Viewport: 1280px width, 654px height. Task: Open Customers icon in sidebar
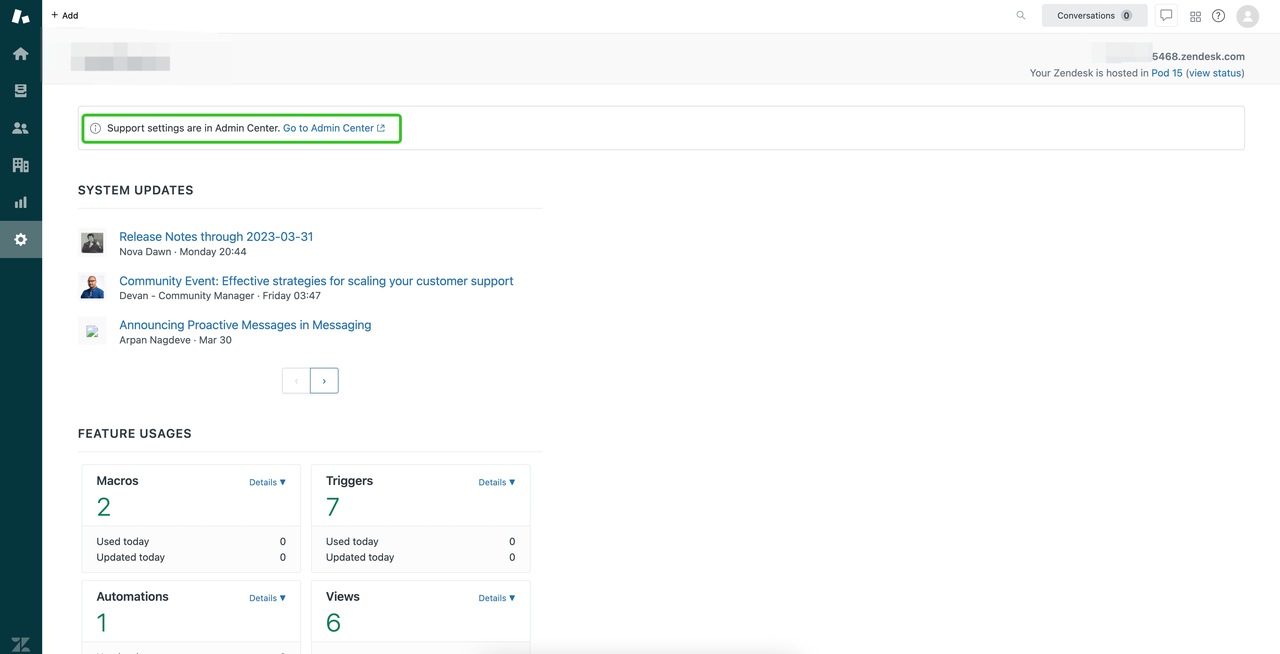[20, 128]
